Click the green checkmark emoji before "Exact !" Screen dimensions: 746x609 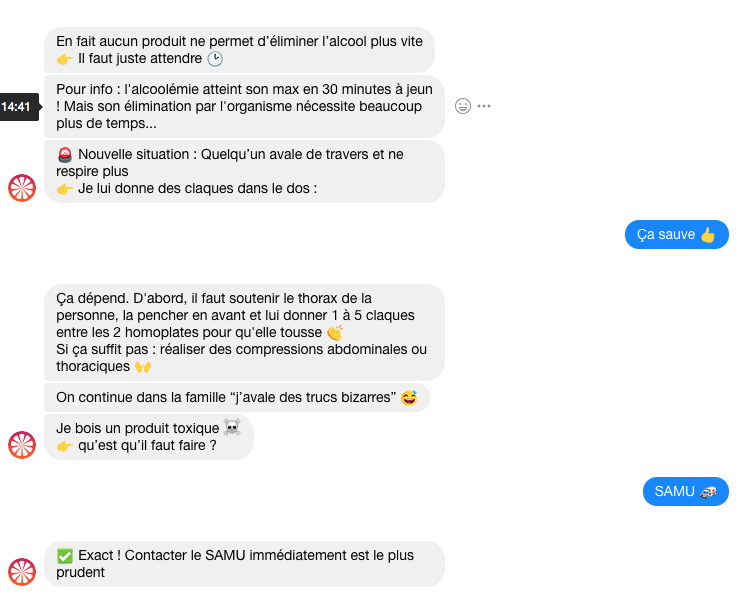tap(65, 556)
